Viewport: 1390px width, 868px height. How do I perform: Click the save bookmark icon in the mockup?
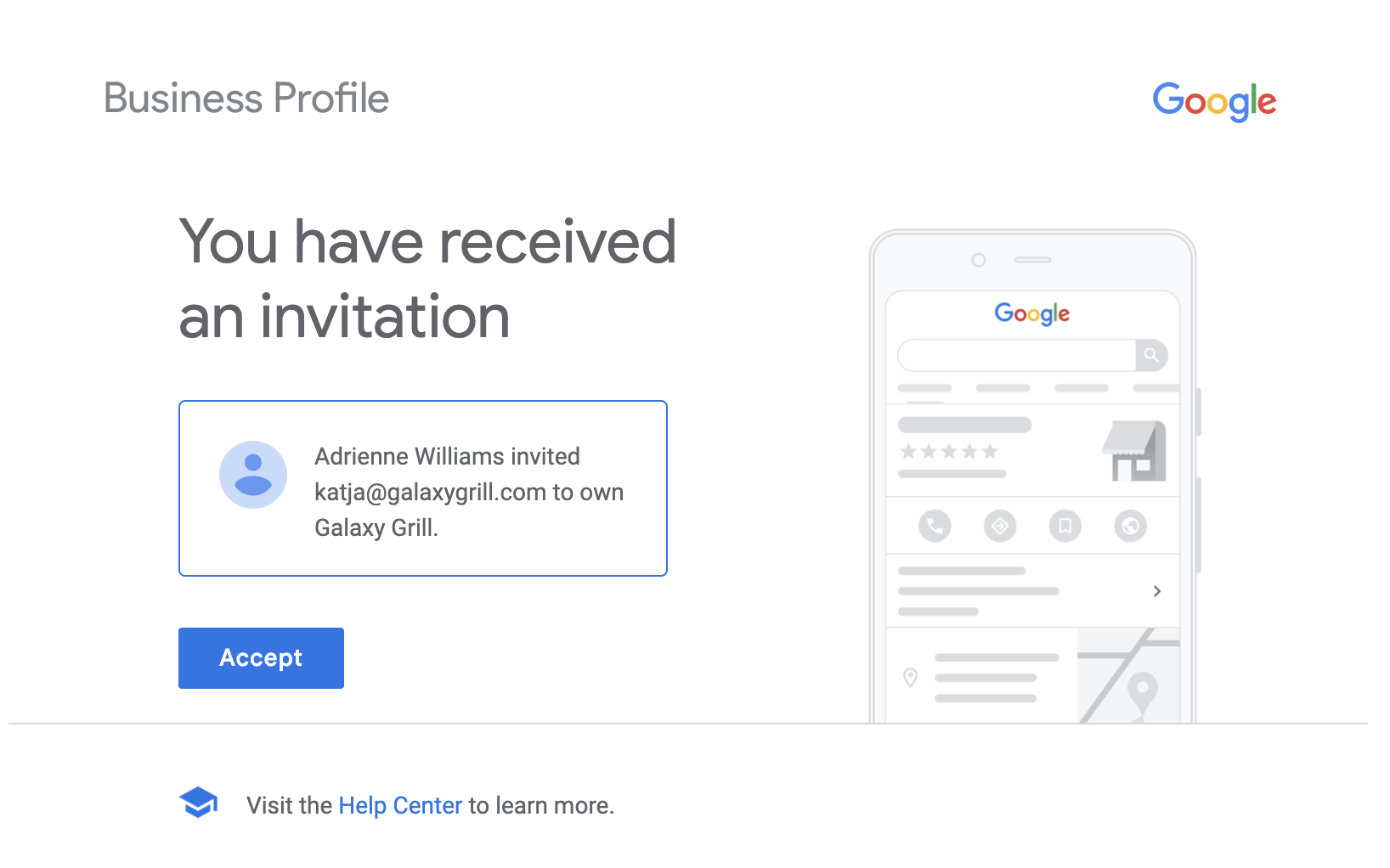pos(1065,526)
